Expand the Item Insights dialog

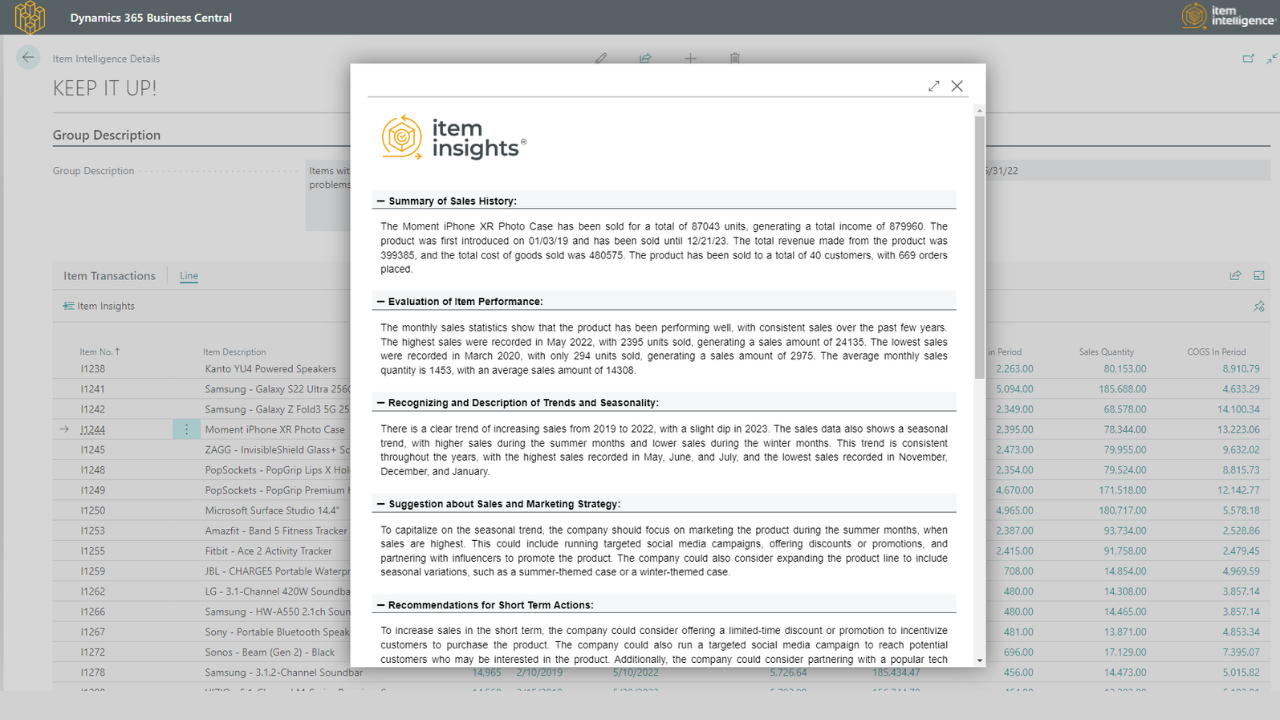pyautogui.click(x=934, y=86)
